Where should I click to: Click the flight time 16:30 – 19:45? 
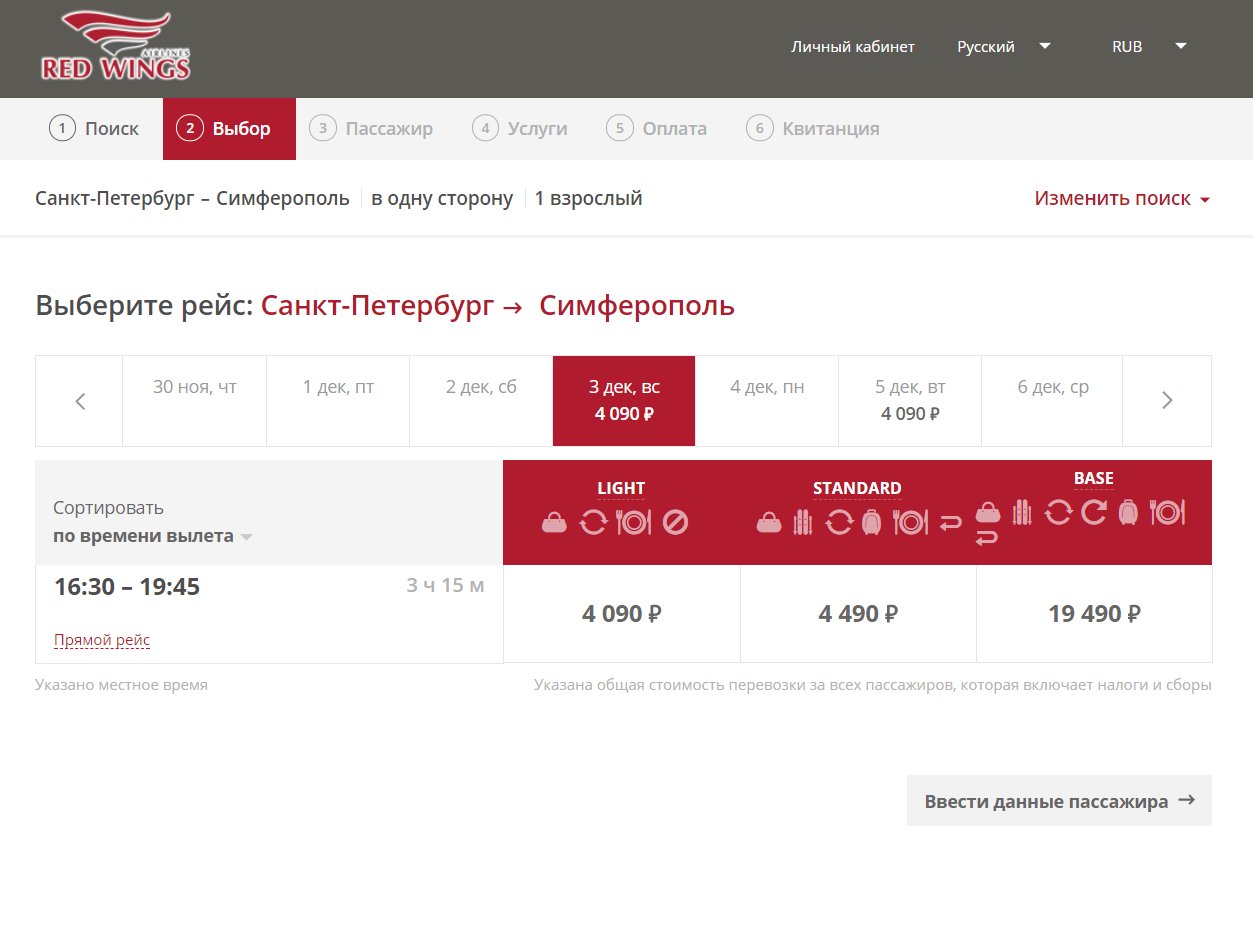[127, 587]
